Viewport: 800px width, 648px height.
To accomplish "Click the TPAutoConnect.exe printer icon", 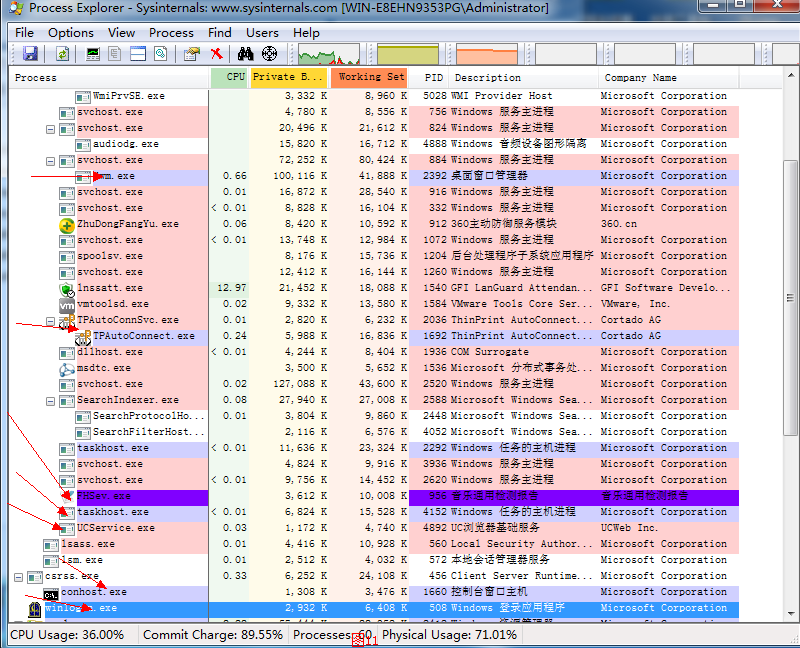I will (83, 337).
